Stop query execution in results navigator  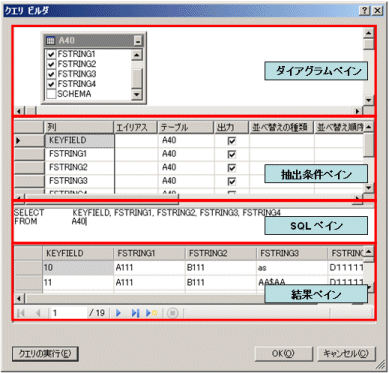coord(173,313)
